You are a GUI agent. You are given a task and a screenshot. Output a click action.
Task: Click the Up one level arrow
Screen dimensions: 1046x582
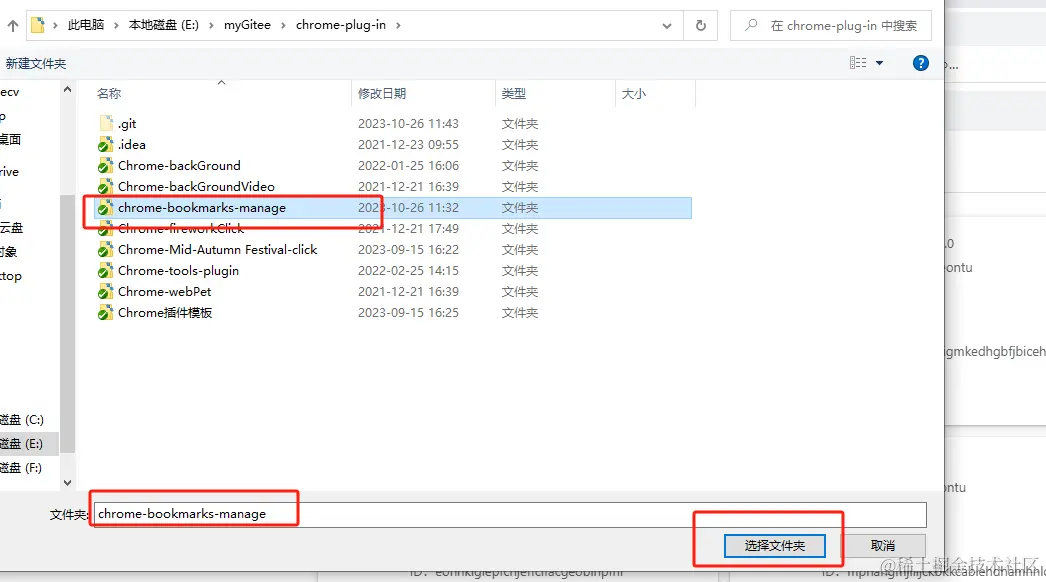tap(13, 26)
